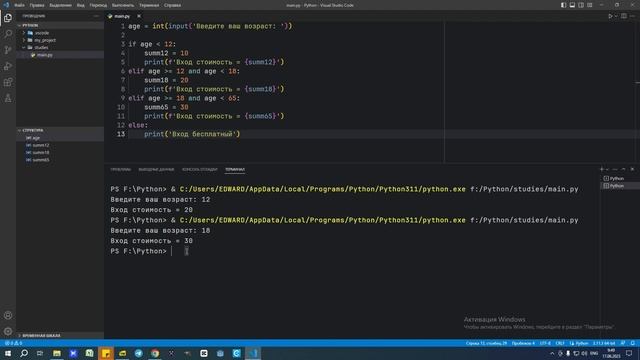
Task: Open the Windows Start menu
Action: 7,353
